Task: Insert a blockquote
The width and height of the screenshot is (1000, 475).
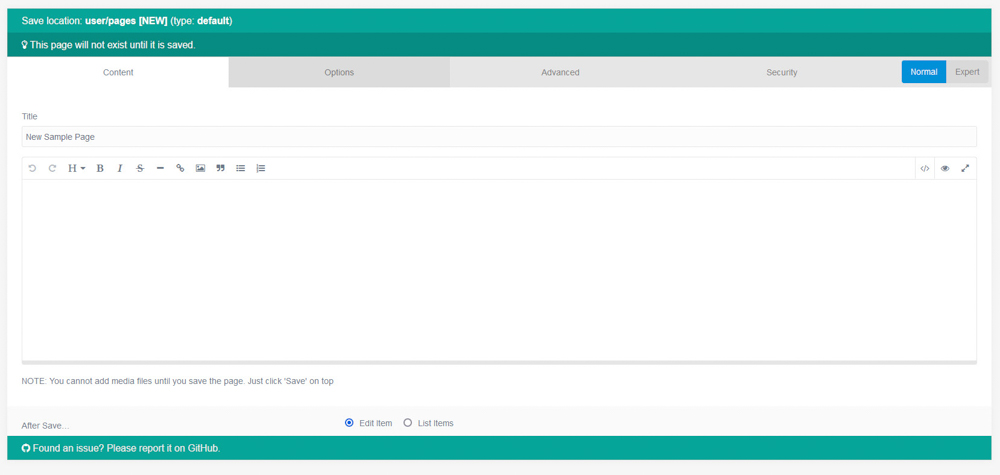Action: 221,168
